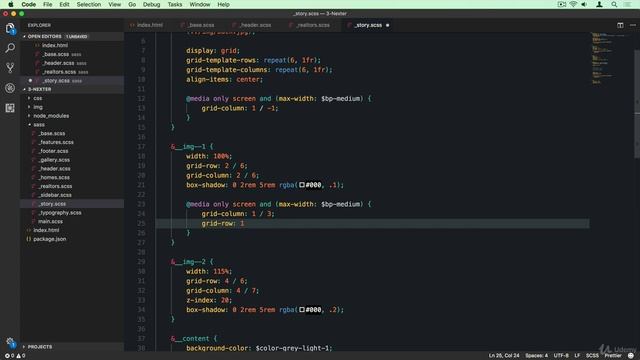Click Prettier in the status bar
The image size is (640, 360).
613,356
